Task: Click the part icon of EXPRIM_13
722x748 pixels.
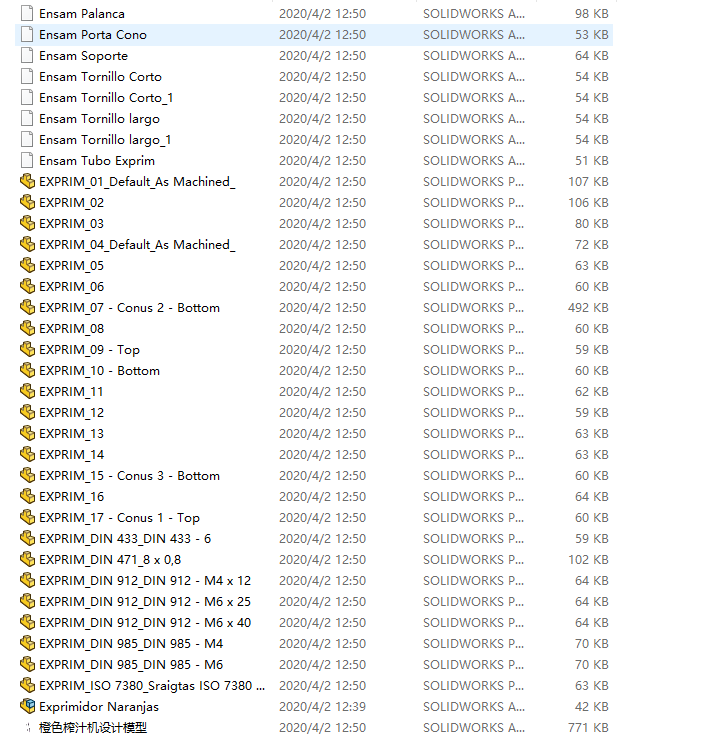Action: [x=27, y=433]
